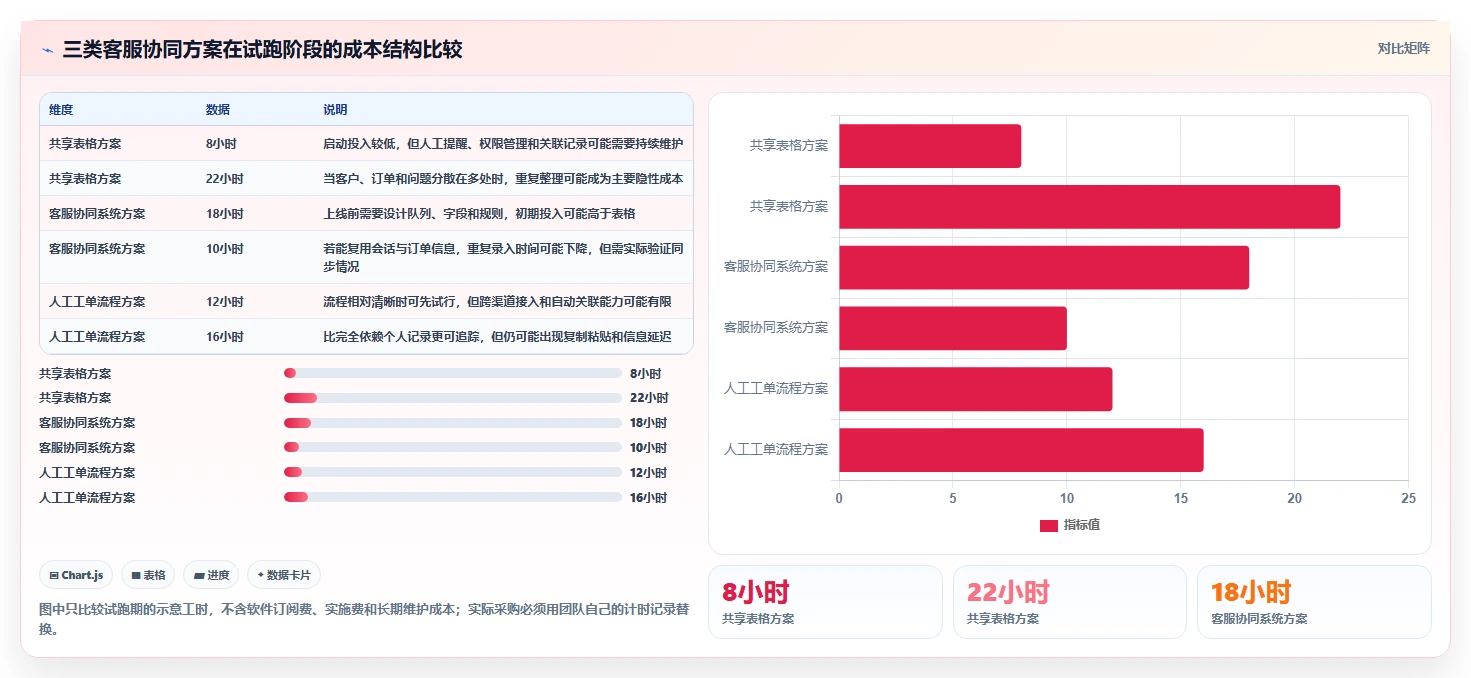Click the 指标值 legend text

[x=1081, y=525]
